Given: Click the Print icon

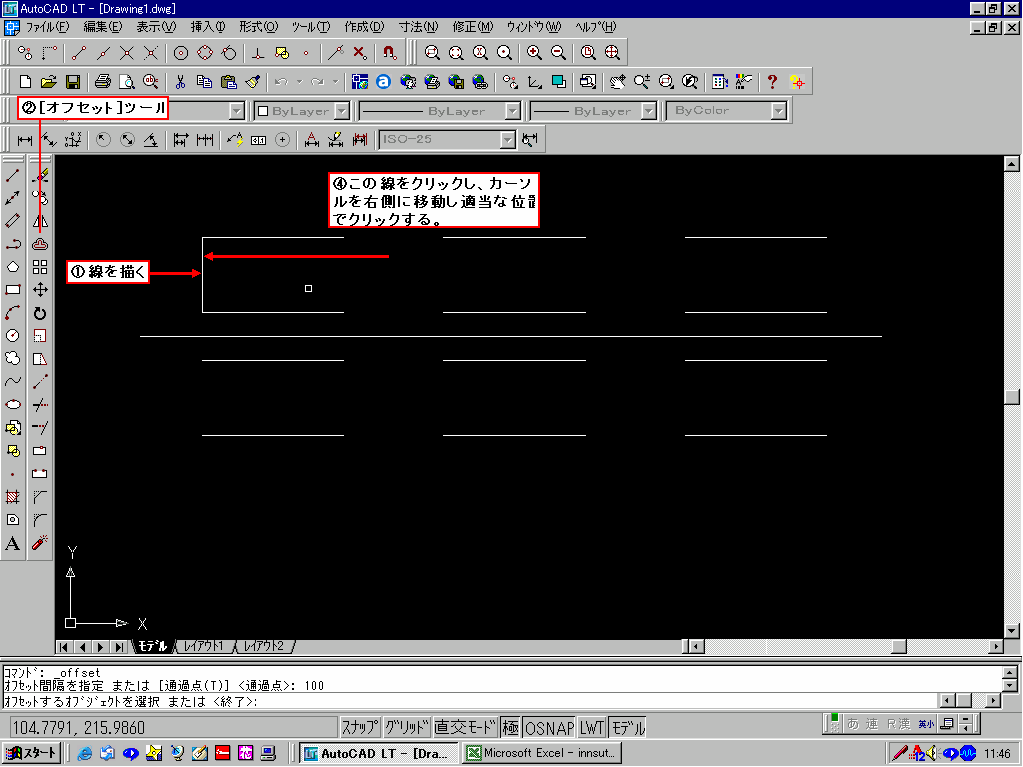Looking at the screenshot, I should 102,82.
